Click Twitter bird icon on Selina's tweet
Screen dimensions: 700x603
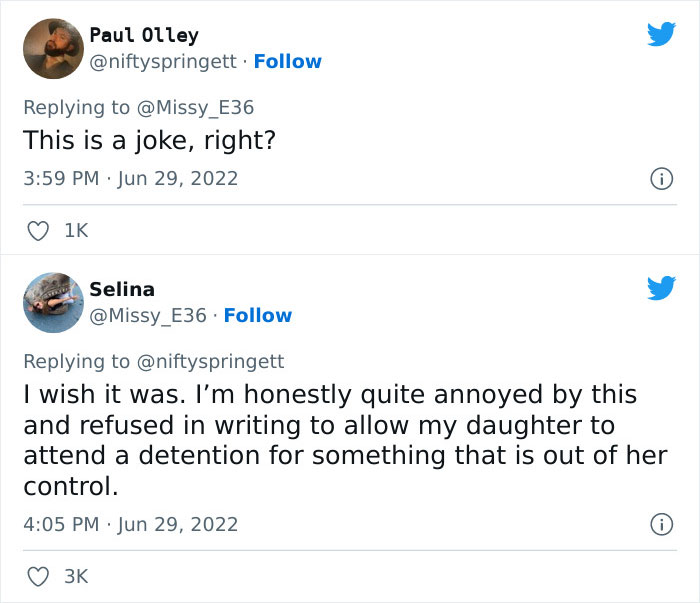point(660,289)
